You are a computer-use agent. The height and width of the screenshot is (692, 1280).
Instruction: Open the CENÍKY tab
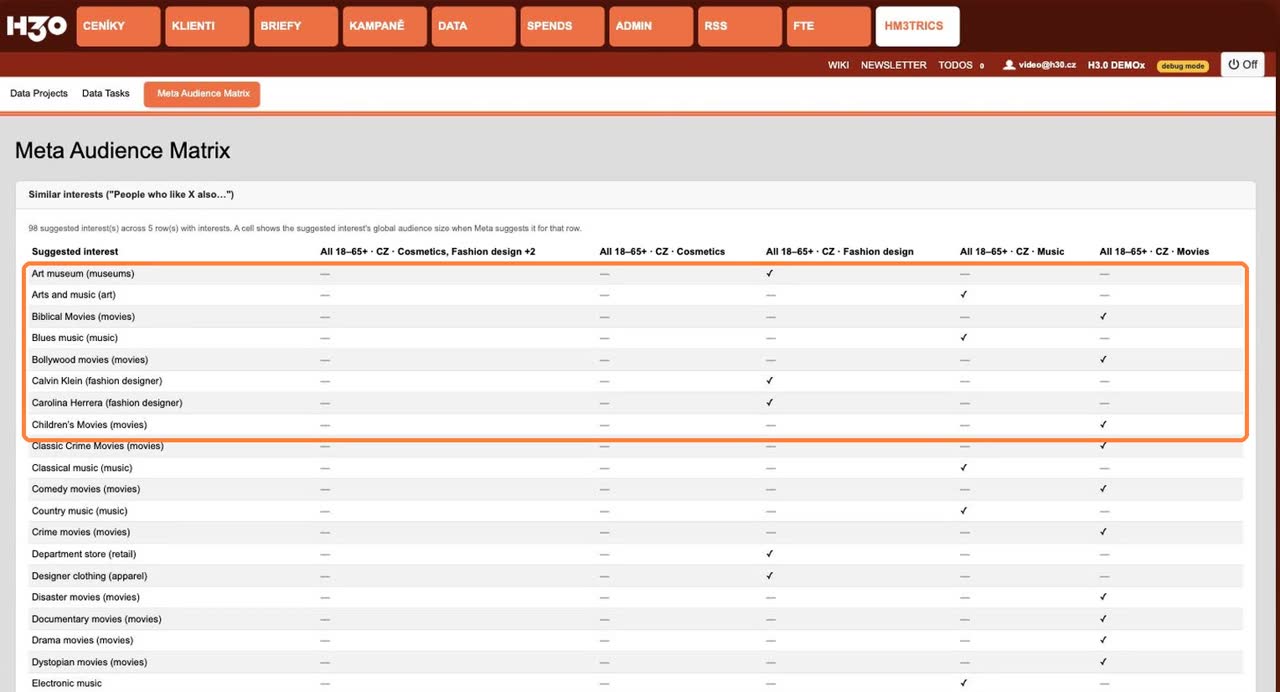tap(118, 26)
